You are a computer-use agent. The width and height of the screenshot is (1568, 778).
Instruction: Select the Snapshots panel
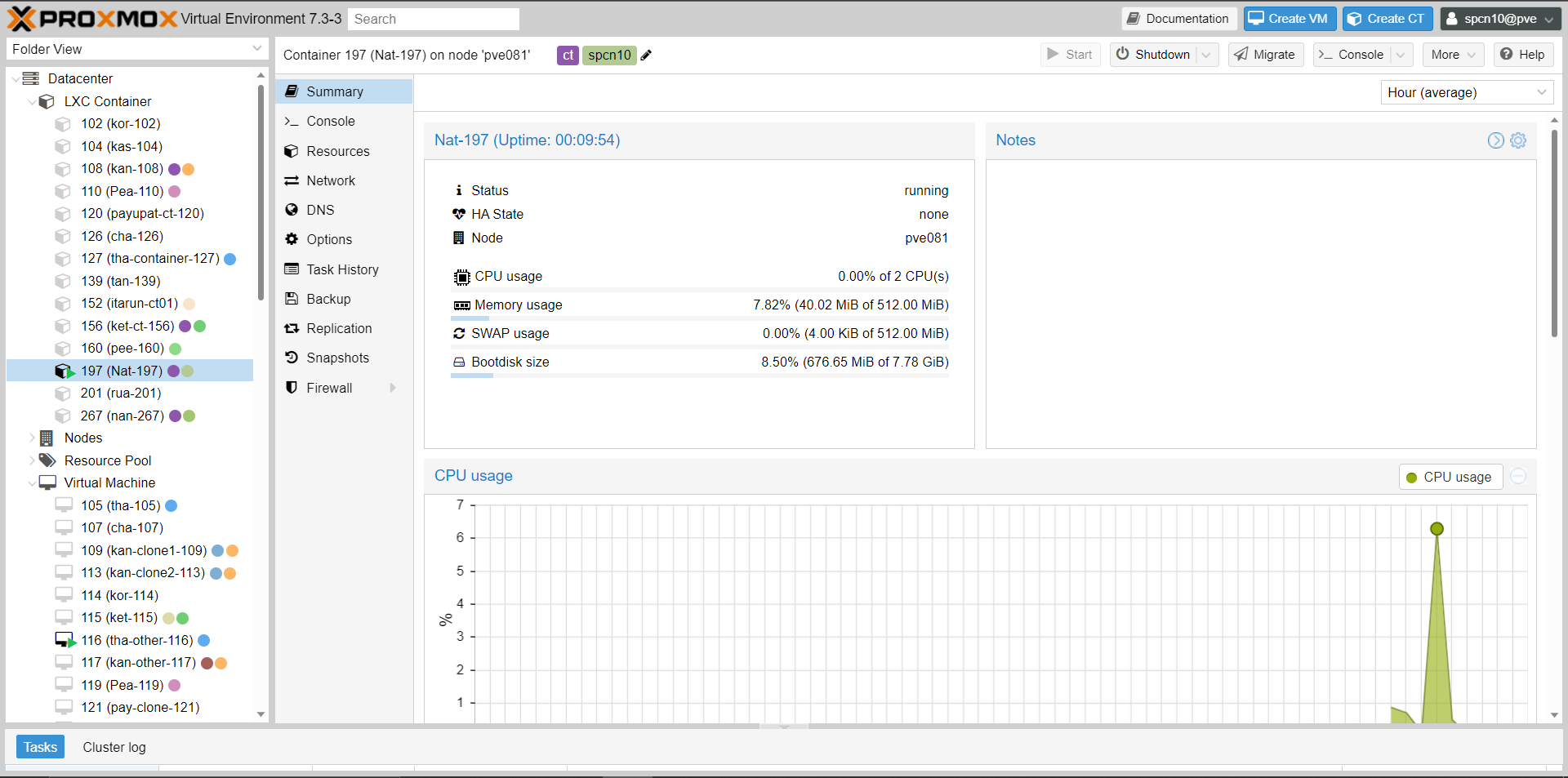click(x=336, y=358)
